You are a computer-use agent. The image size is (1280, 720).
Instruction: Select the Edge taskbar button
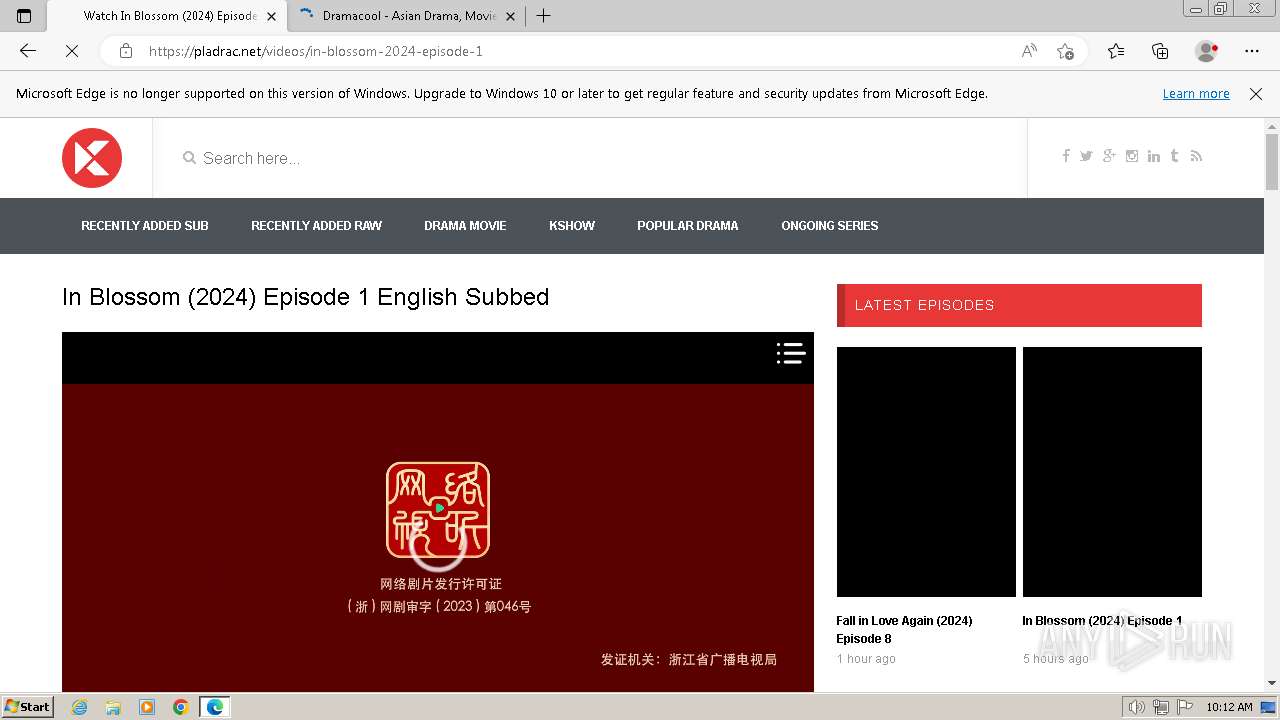pos(214,707)
